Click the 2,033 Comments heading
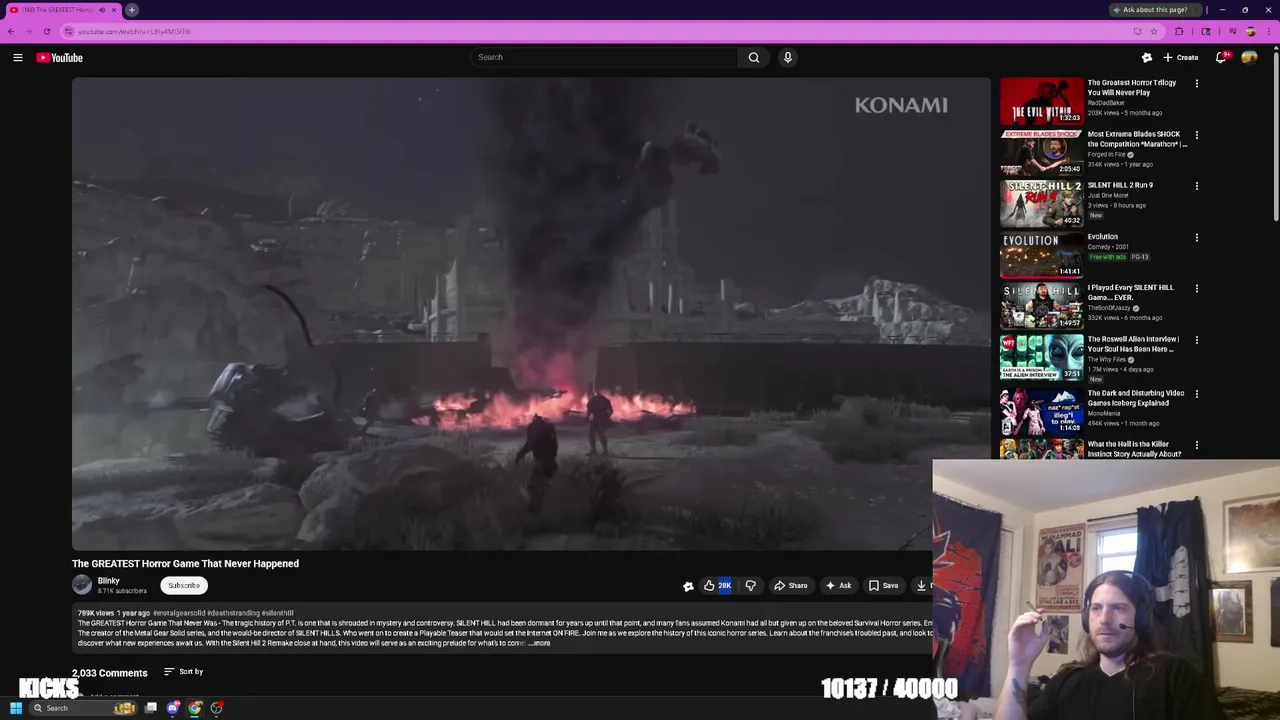 point(109,673)
